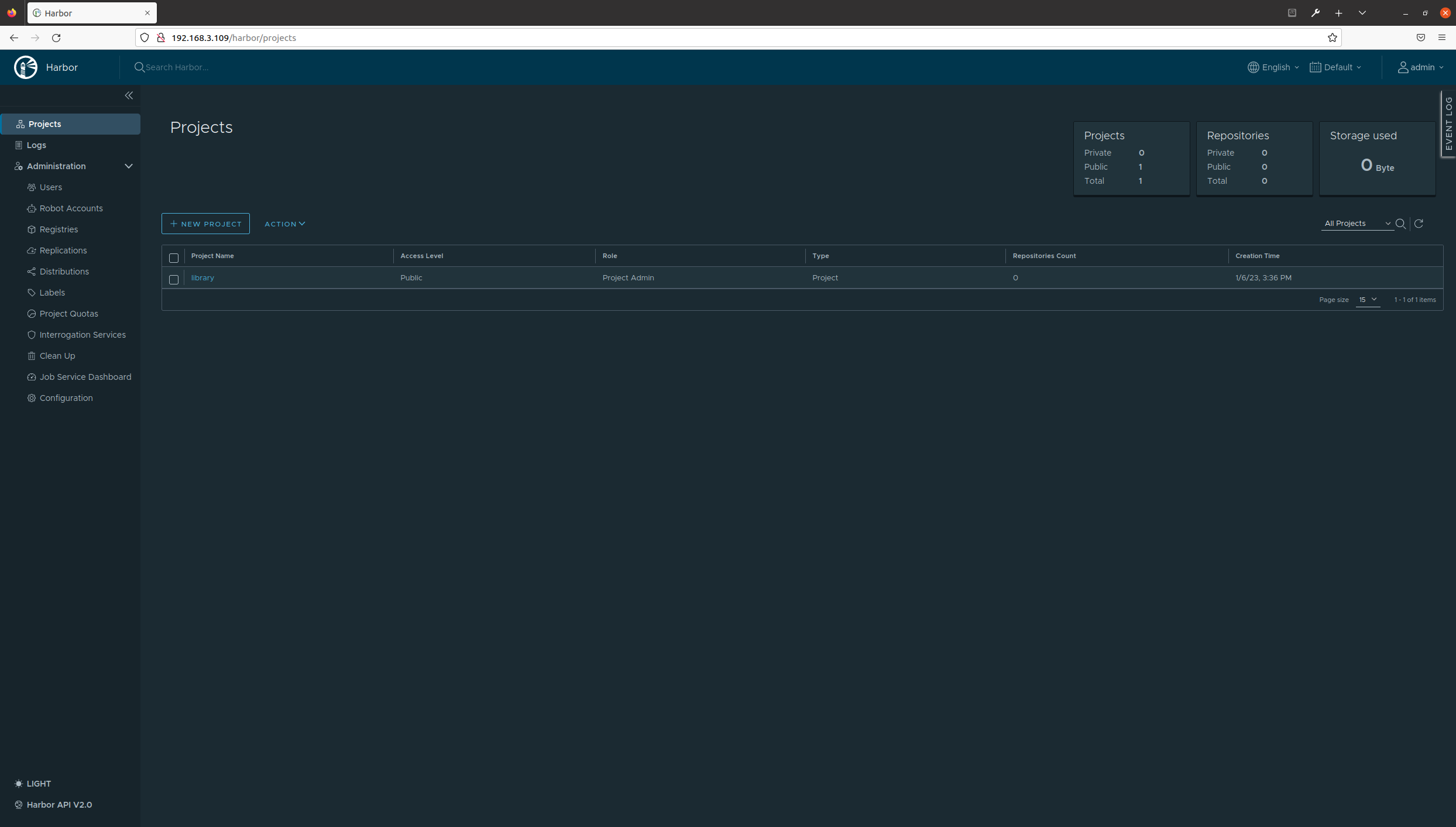Click the '1 - 1 of 1 items' text
The width and height of the screenshot is (1456, 827).
click(x=1415, y=300)
